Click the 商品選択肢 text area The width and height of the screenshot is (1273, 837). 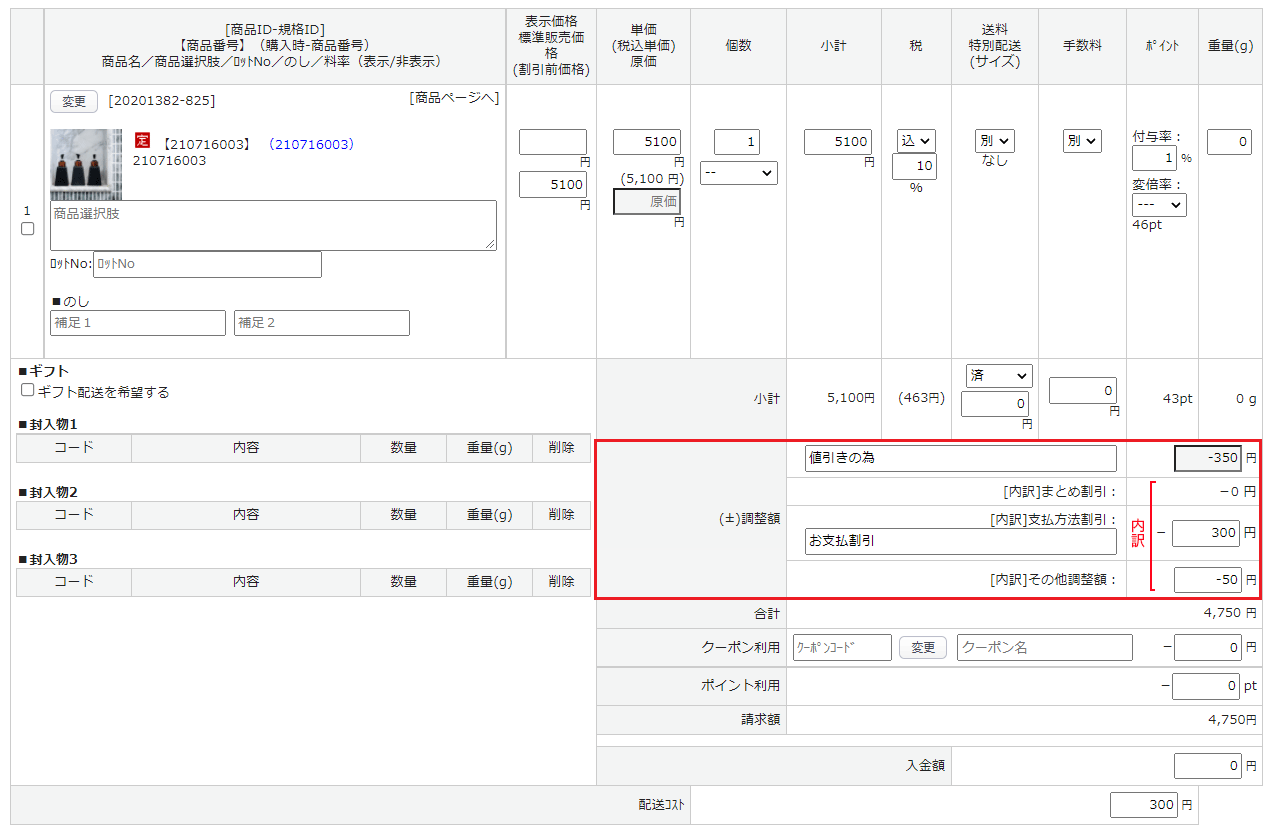point(273,225)
